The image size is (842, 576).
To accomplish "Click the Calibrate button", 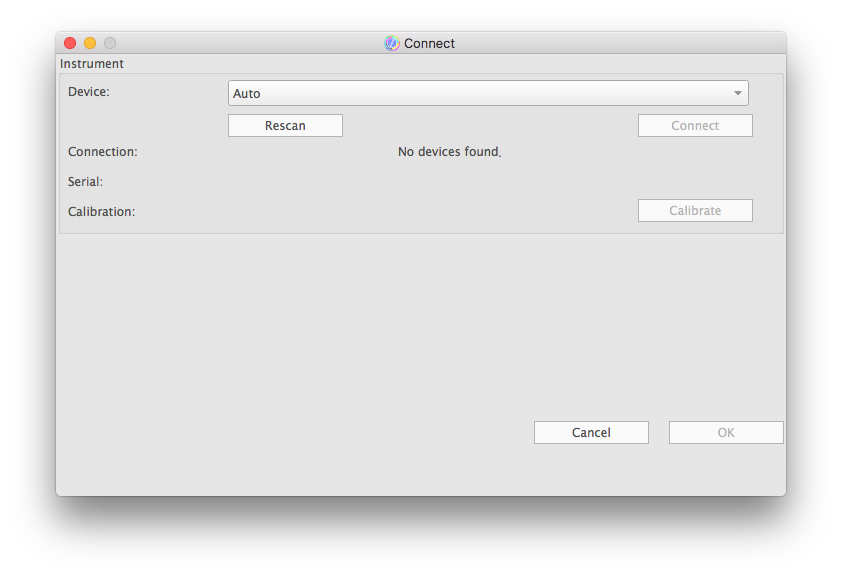I will point(695,210).
